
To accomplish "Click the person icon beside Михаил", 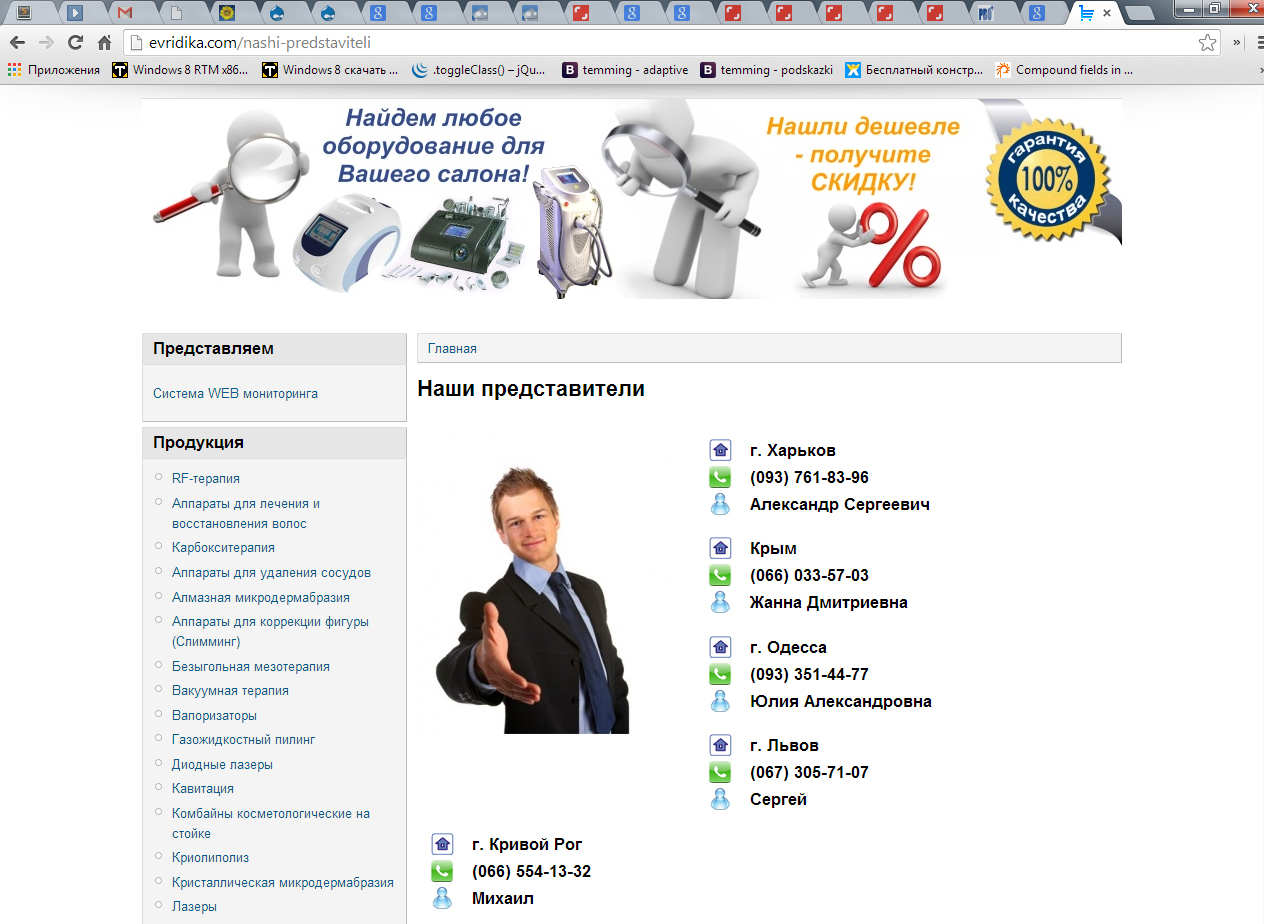I will pyautogui.click(x=442, y=898).
